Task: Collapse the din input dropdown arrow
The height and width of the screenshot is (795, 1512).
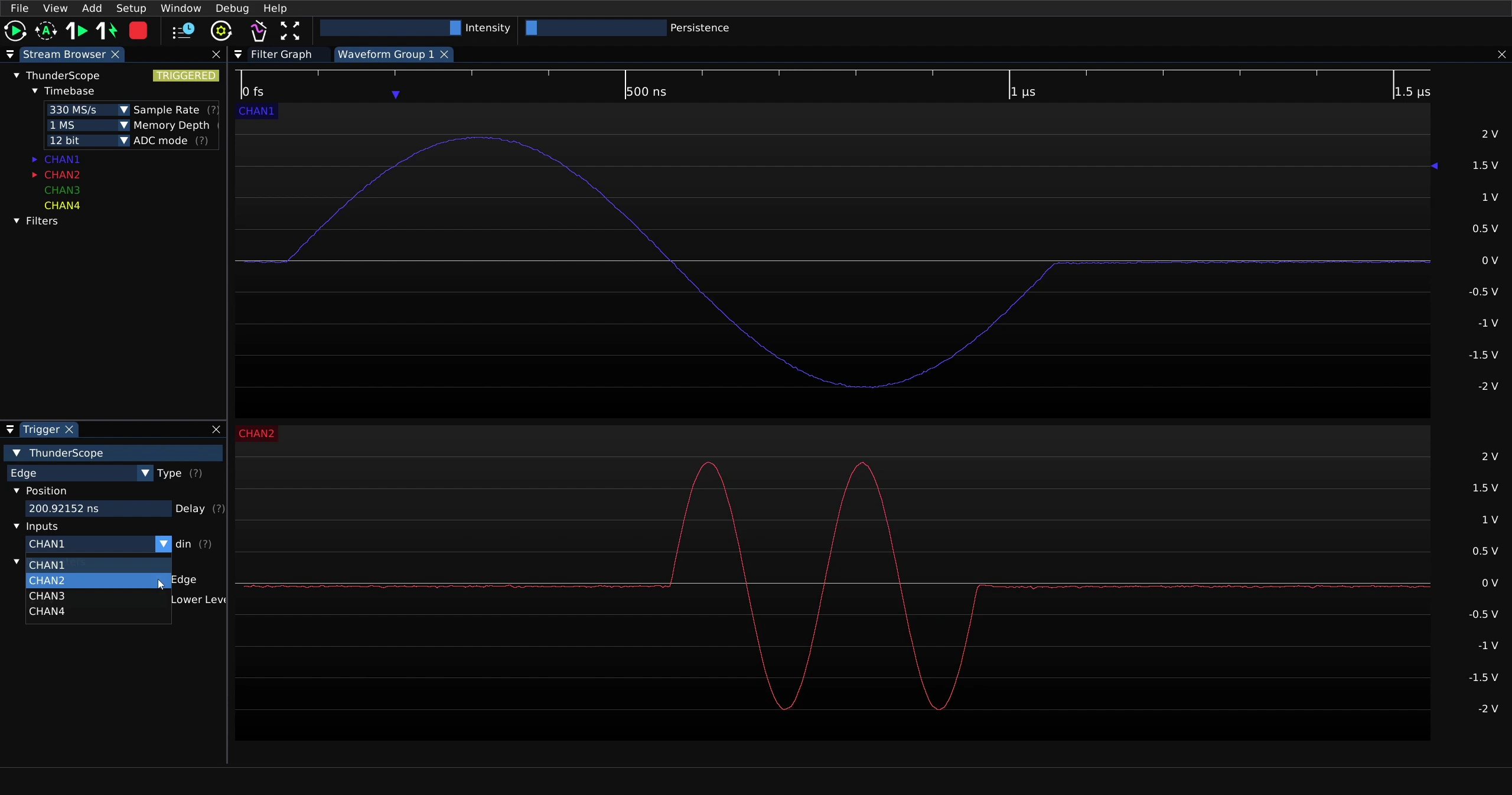Action: 164,544
